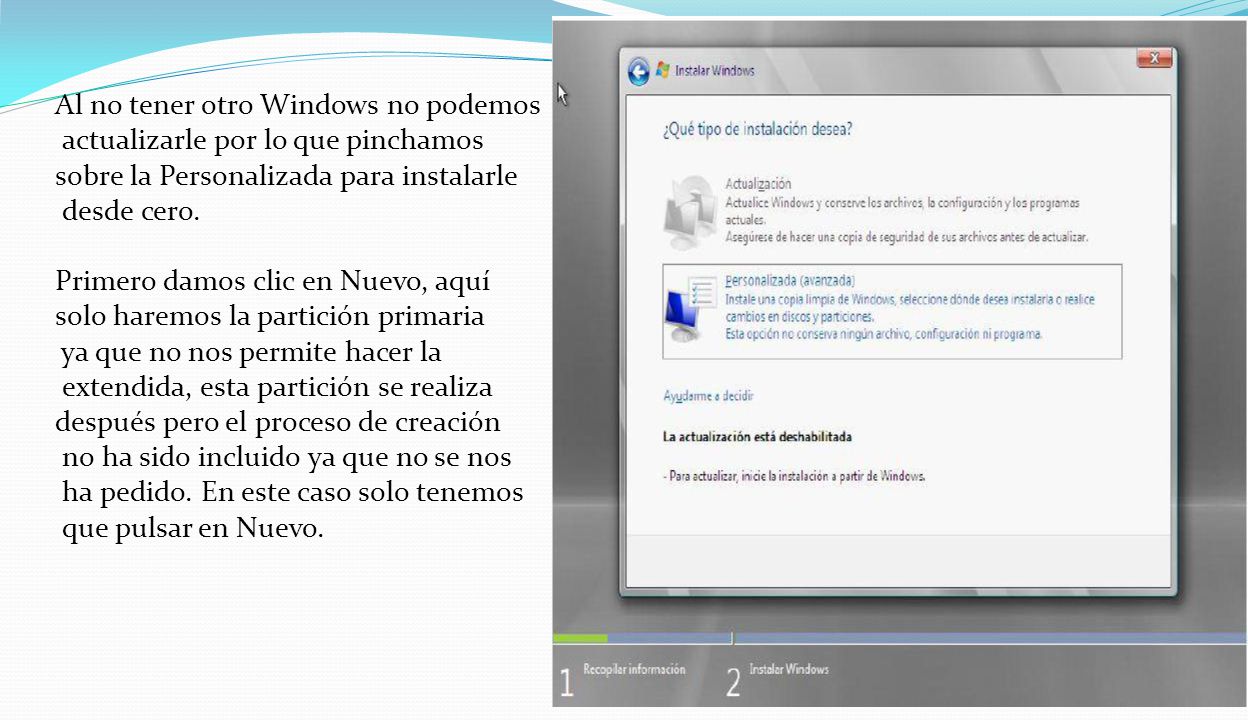Close the Instalar Windows dialog
The height and width of the screenshot is (720, 1248).
(x=1154, y=59)
